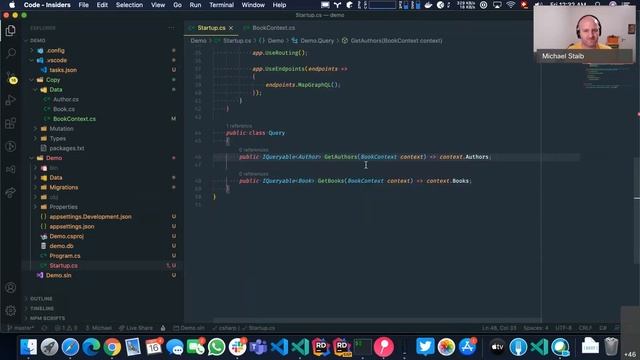640x360 pixels.
Task: Open the Accounts icon in activity bar
Action: (x=11, y=288)
